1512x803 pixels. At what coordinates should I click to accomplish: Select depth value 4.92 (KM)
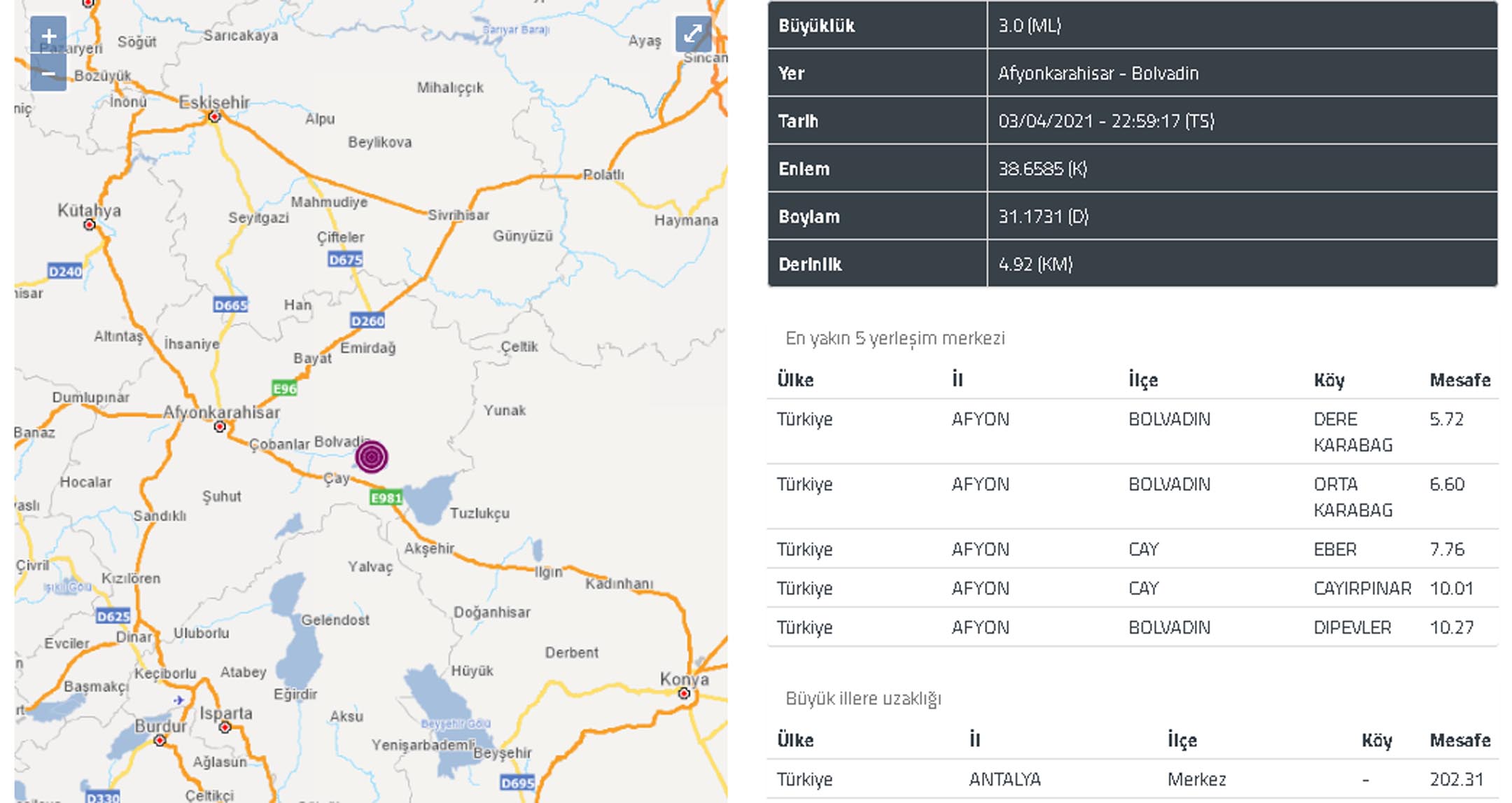coord(1035,264)
